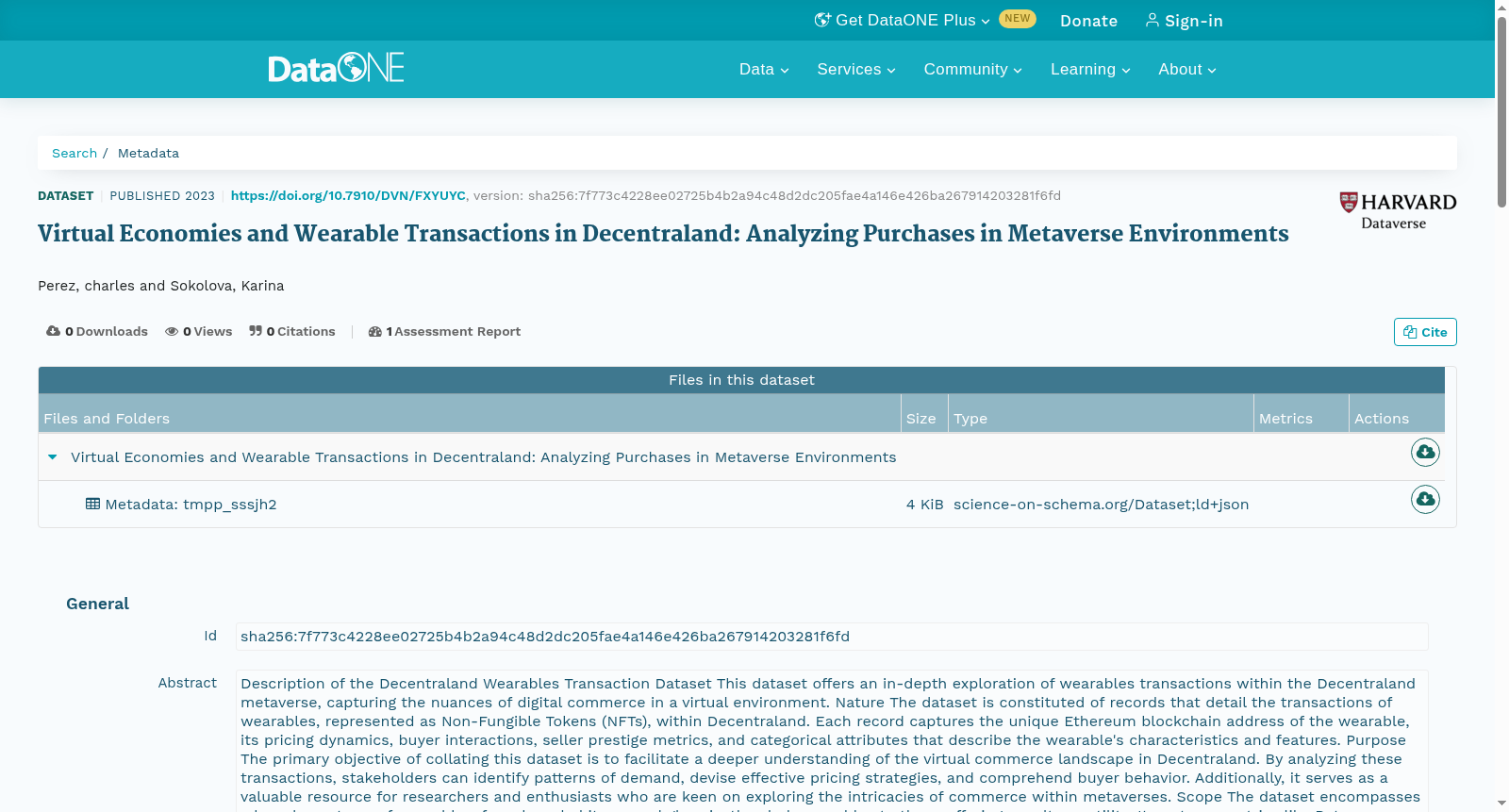
Task: Click the Abstract description text
Action: pos(832,741)
